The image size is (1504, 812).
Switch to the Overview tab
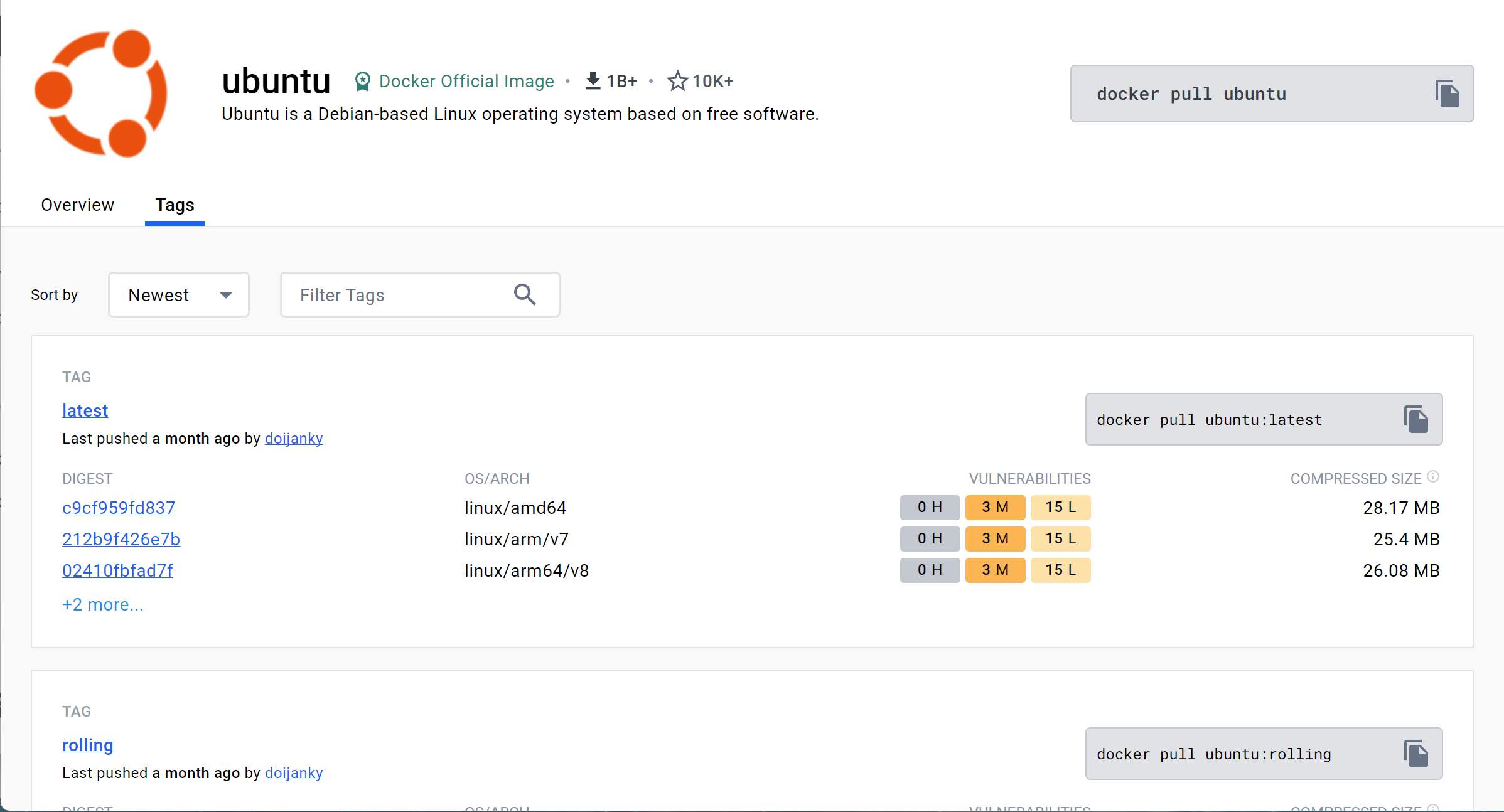(77, 205)
